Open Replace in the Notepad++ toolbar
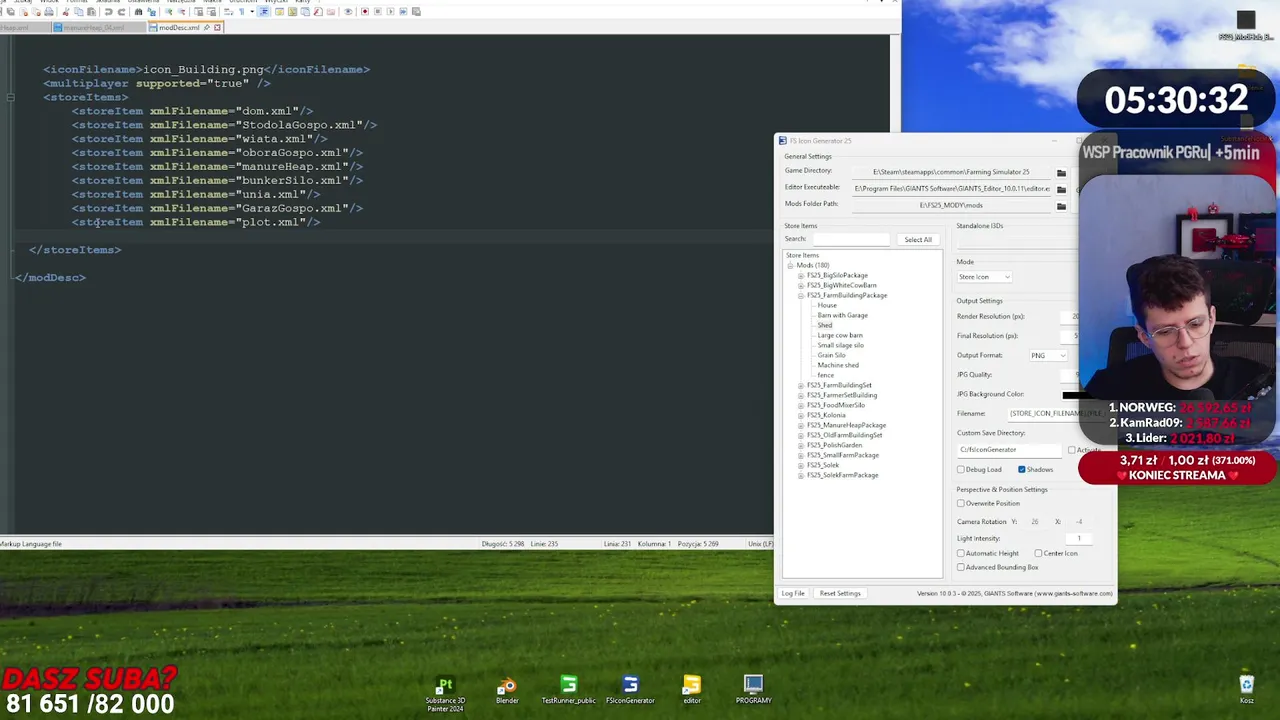The width and height of the screenshot is (1280, 720). click(x=151, y=12)
